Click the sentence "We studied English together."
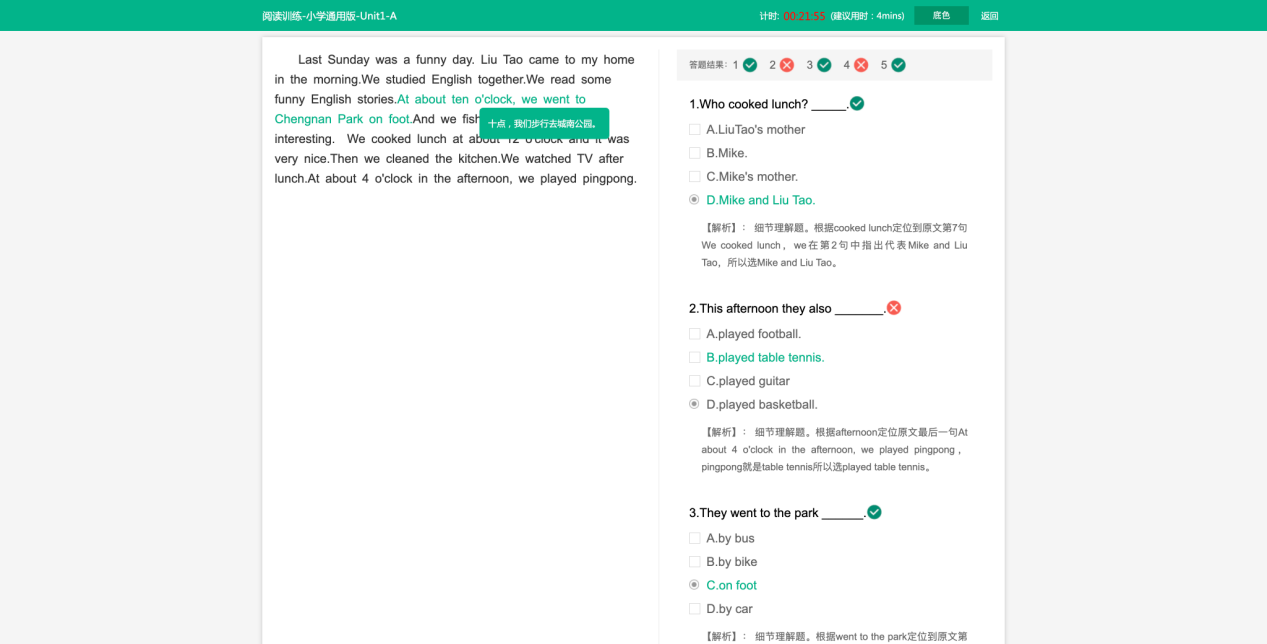Screen dimensions: 1267x644 pyautogui.click(x=443, y=79)
